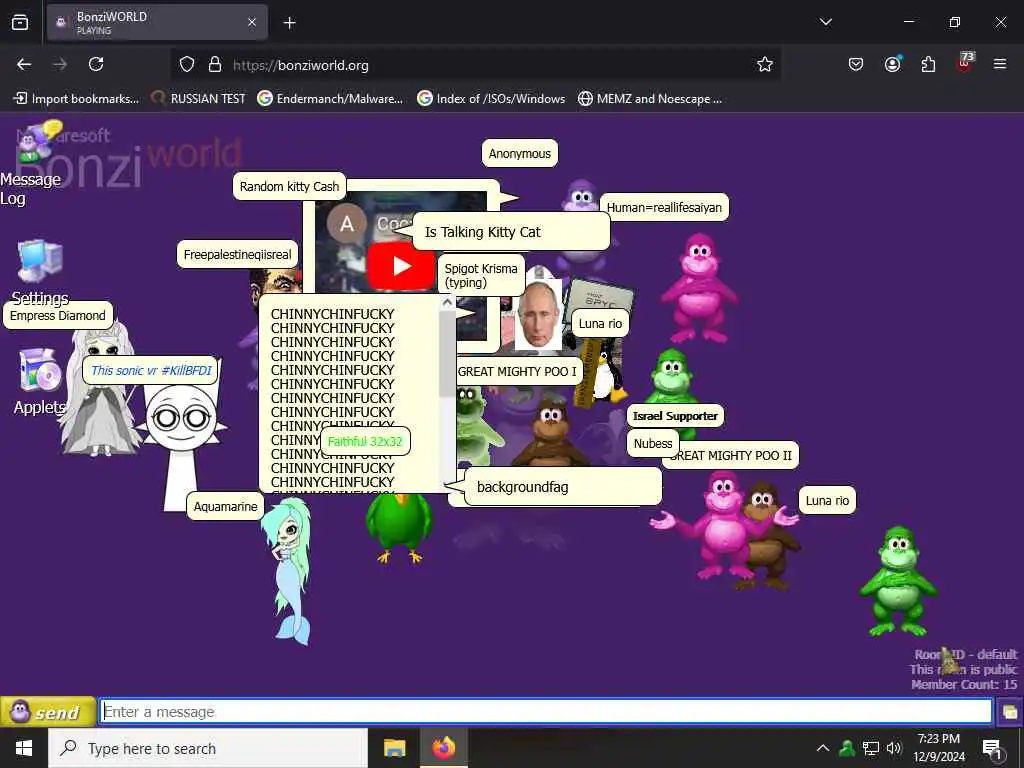Click the Spigot Krisma typing tag
Screen dimensions: 1024x768
click(x=481, y=275)
